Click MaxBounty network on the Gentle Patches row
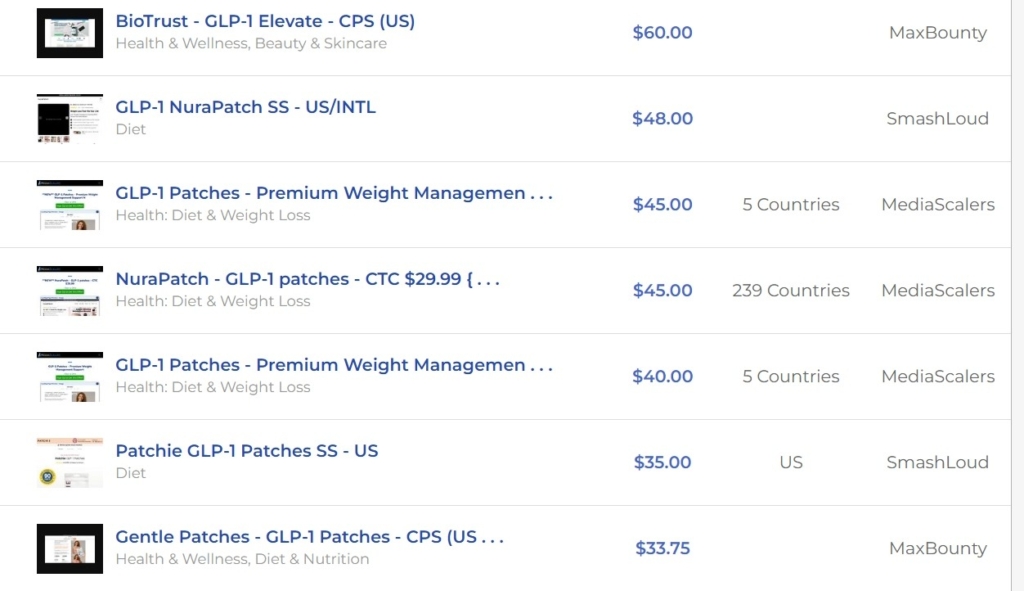This screenshot has width=1024, height=591. pos(937,549)
